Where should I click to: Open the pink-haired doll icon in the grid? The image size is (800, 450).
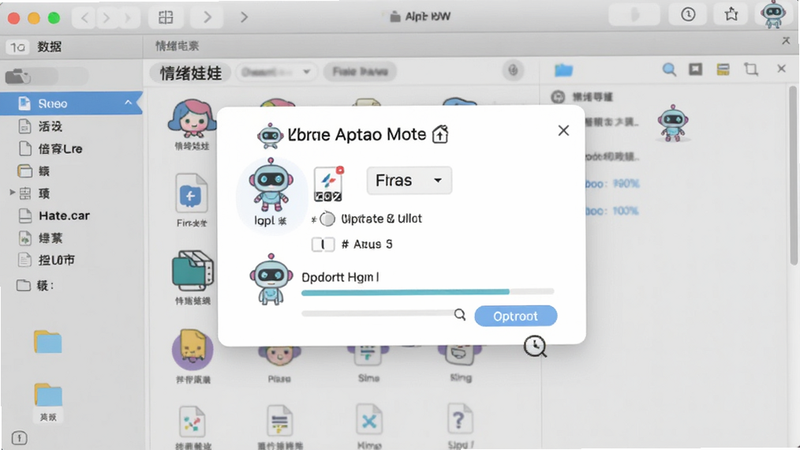click(x=192, y=119)
